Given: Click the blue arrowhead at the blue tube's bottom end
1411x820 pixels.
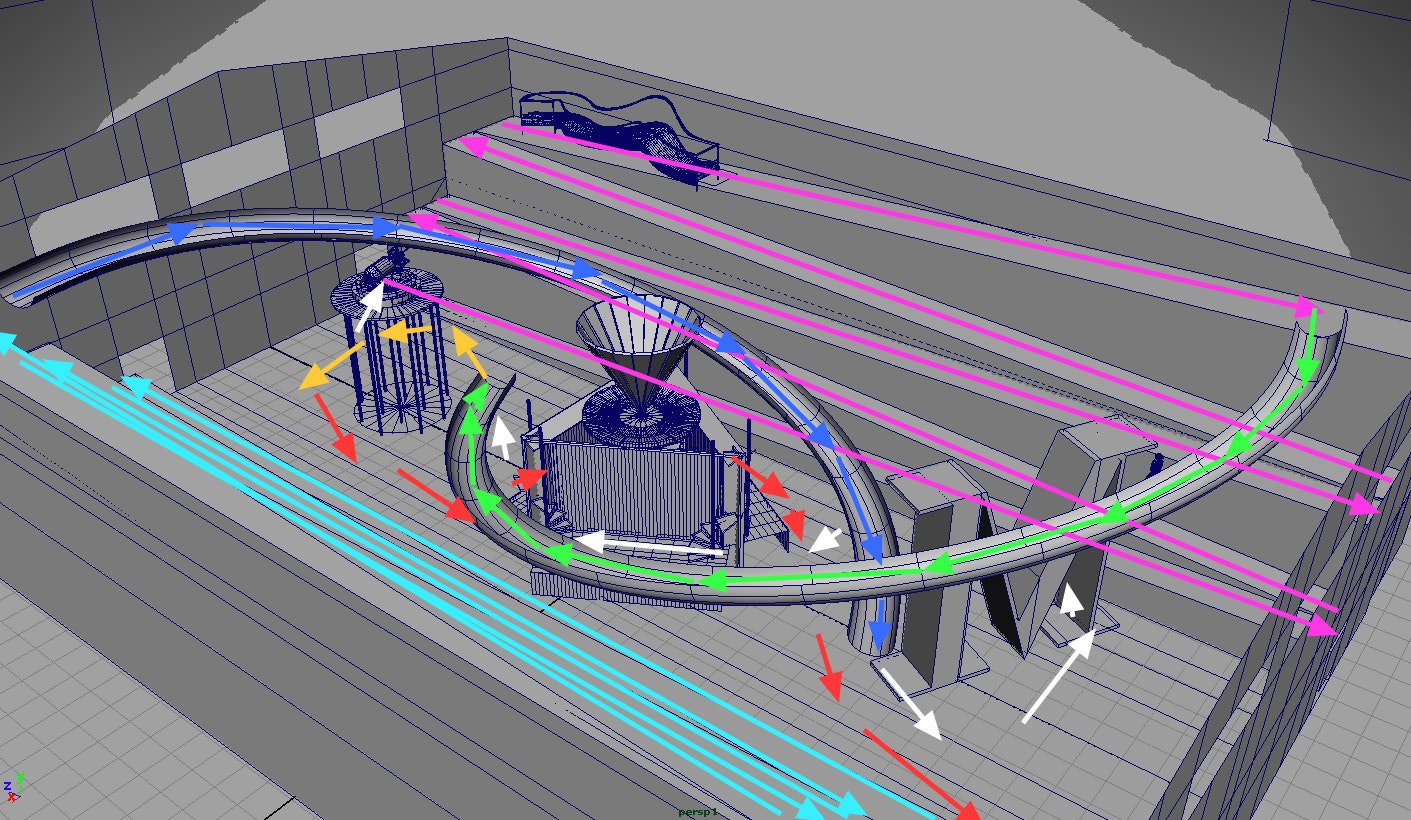Looking at the screenshot, I should [879, 634].
